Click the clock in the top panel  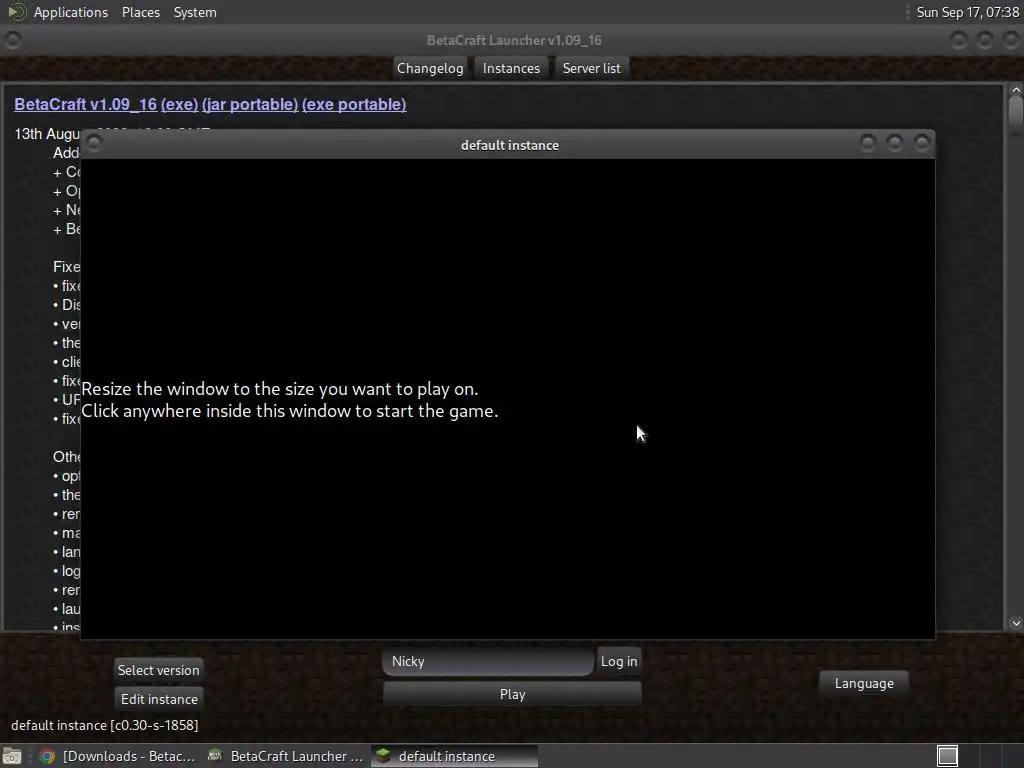967,12
